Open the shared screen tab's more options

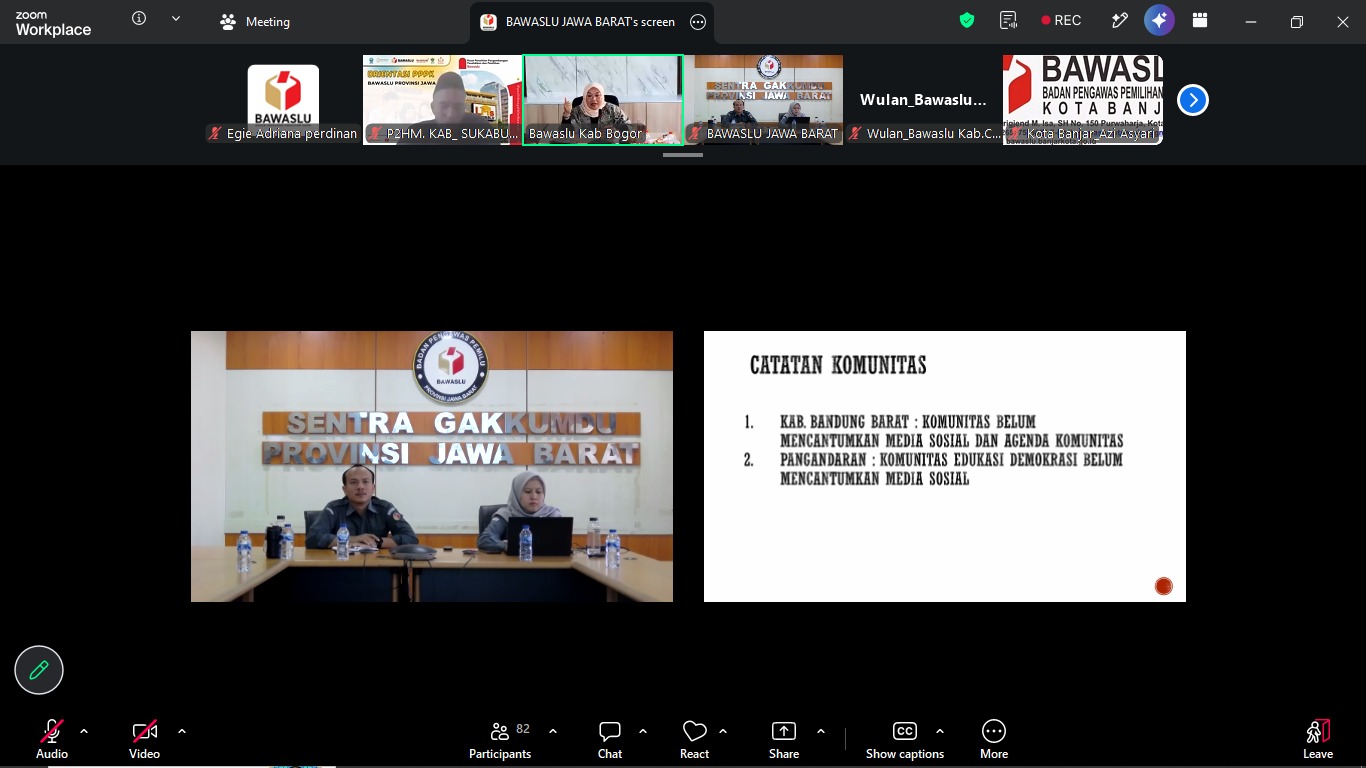(698, 22)
